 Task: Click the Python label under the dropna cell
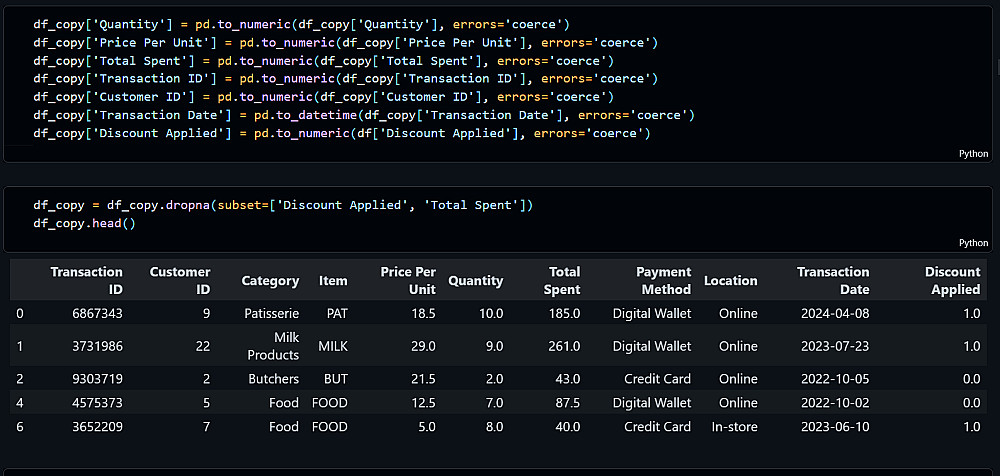pos(973,243)
